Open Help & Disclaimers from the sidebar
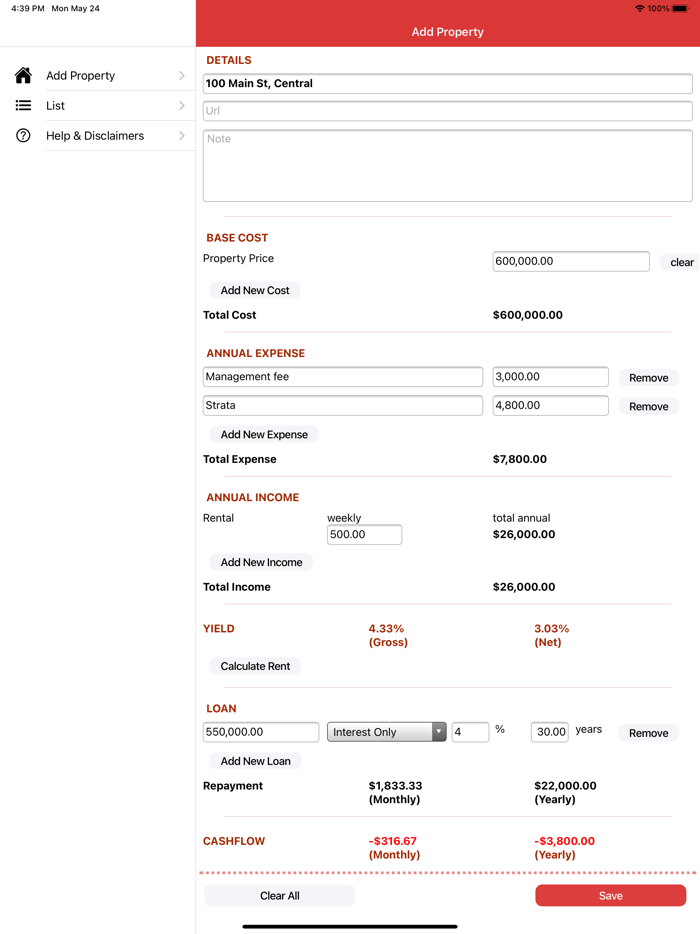Screen dimensions: 700x934 point(95,135)
